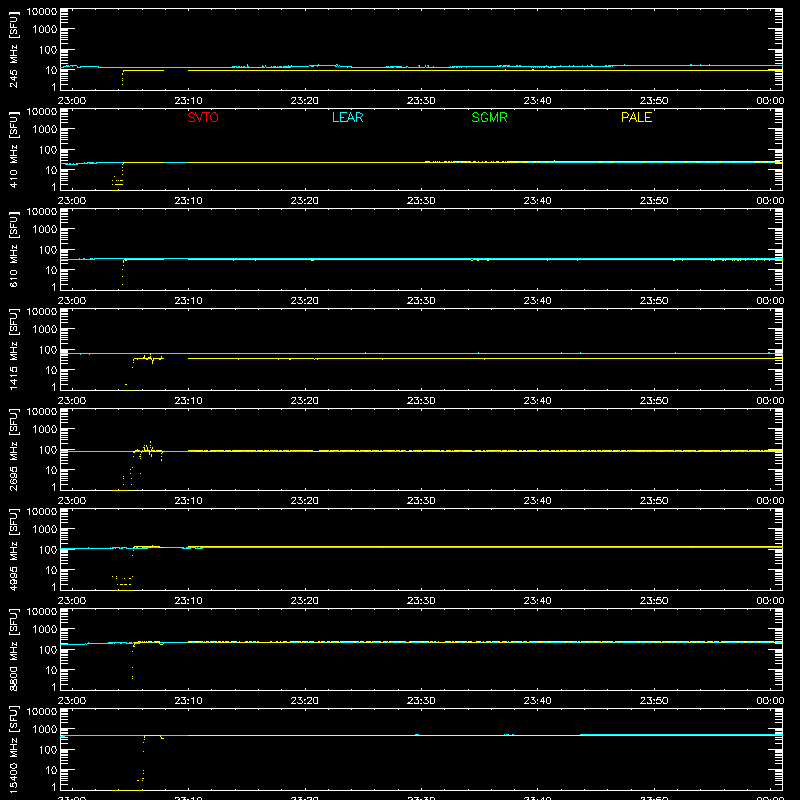Select the 15400 MHz [SFU] axis title
The width and height of the screenshot is (800, 800).
pos(13,749)
